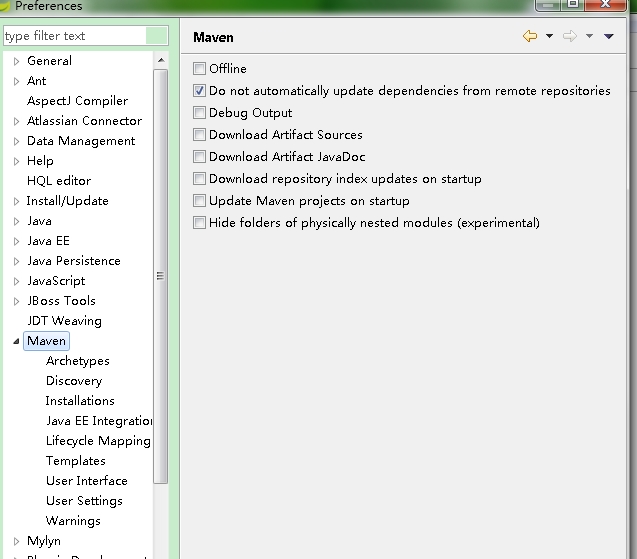
Task: Expand the General tree node
Action: pyautogui.click(x=16, y=61)
